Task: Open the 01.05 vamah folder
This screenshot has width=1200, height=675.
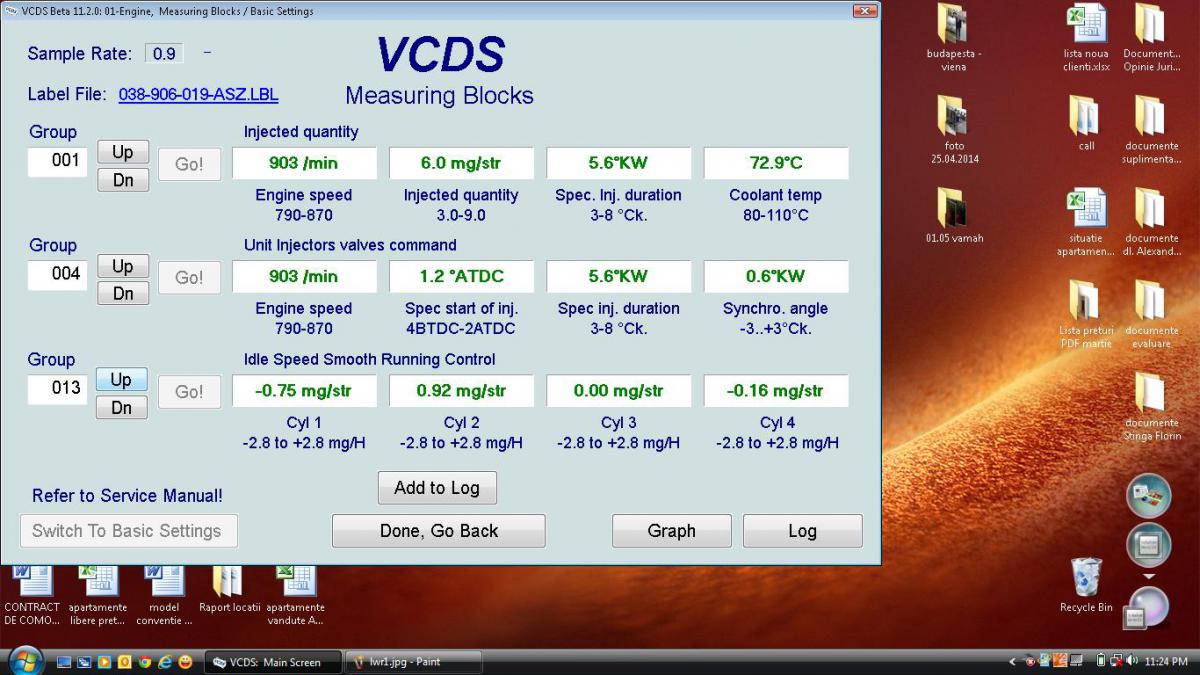Action: (953, 216)
